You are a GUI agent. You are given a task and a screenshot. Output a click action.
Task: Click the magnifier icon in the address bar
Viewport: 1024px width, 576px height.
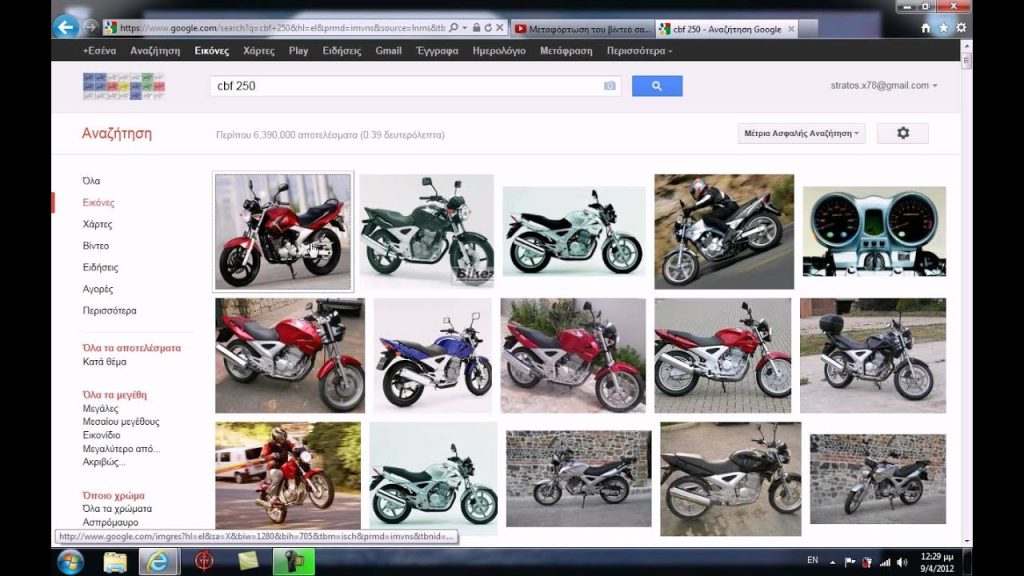click(453, 28)
